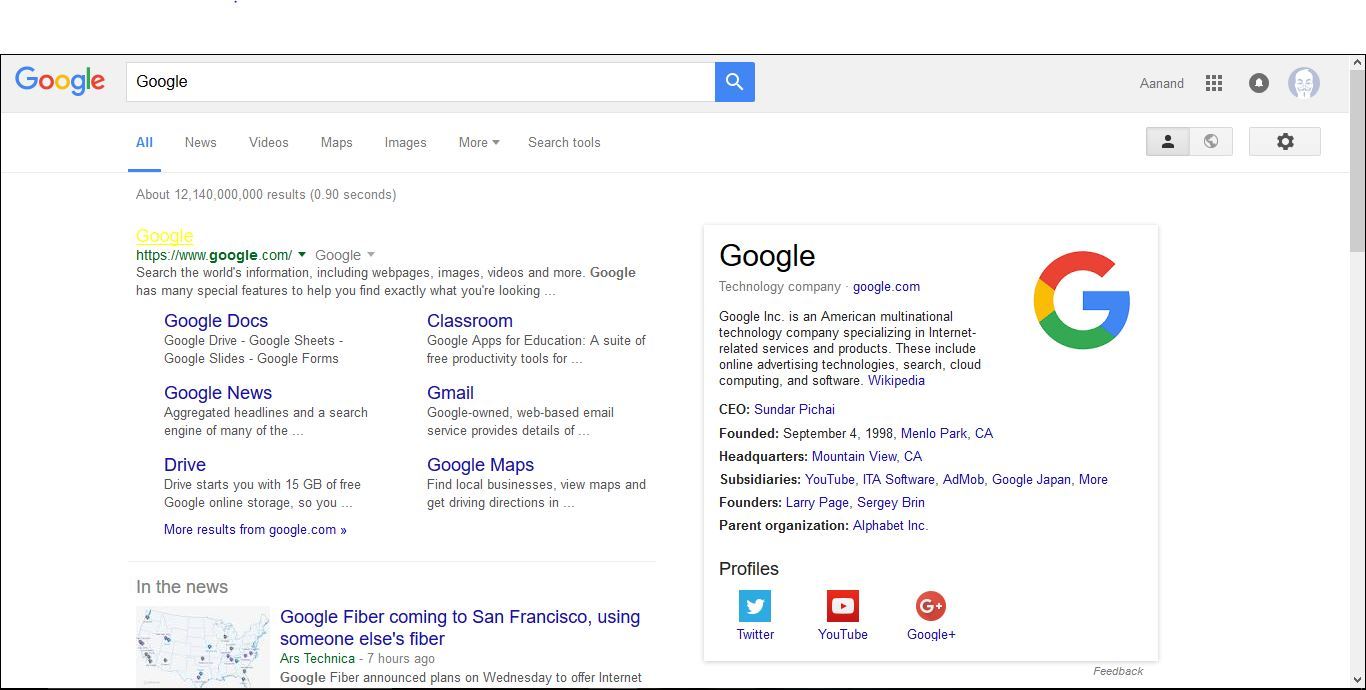Focus the search input field
This screenshot has height=690, width=1366.
[420, 82]
